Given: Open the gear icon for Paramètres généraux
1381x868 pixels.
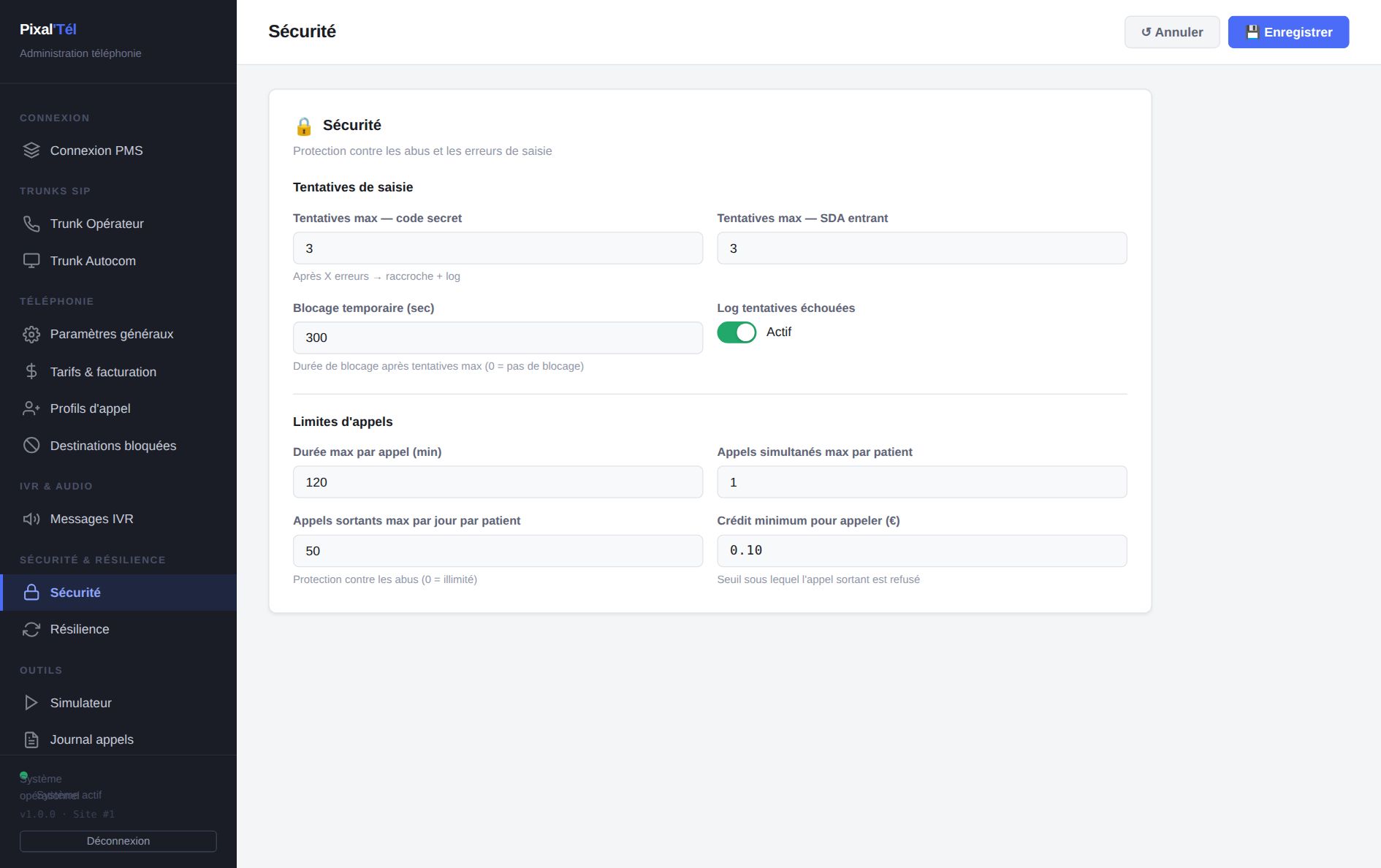Looking at the screenshot, I should point(31,334).
